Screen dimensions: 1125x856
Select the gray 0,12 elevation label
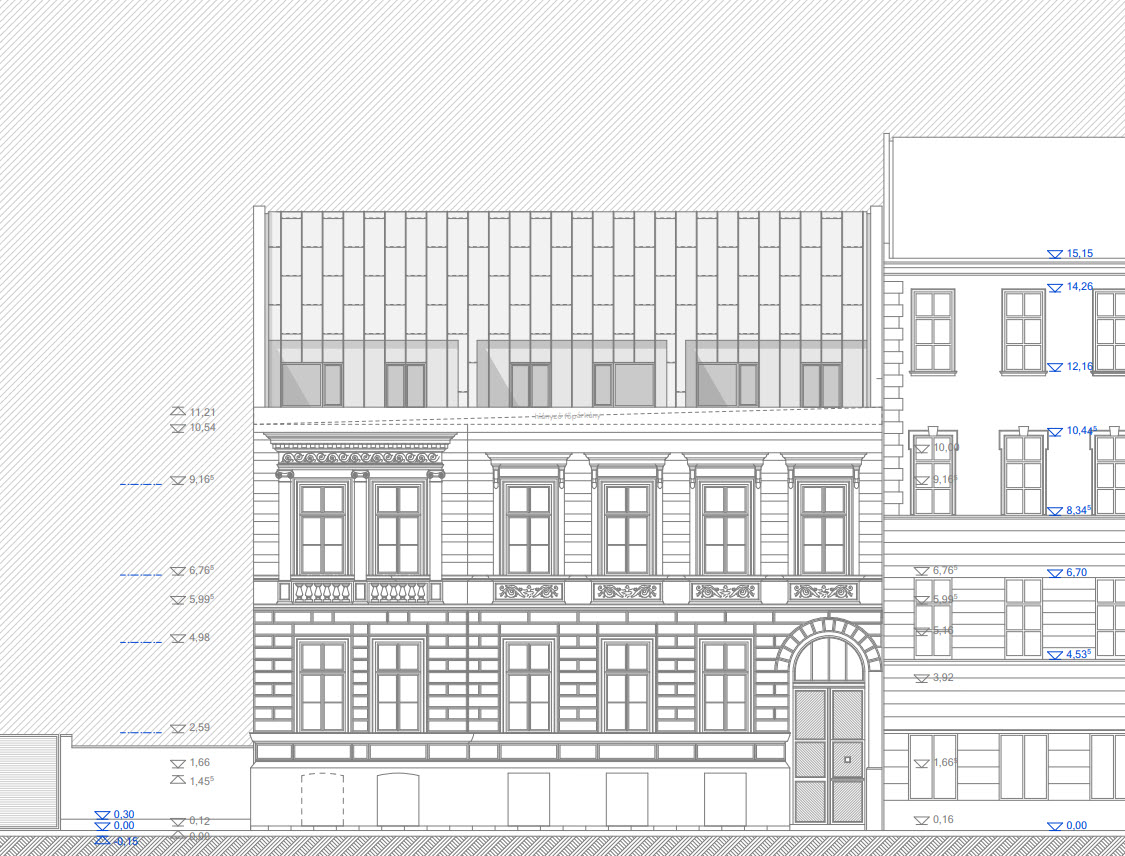click(199, 821)
